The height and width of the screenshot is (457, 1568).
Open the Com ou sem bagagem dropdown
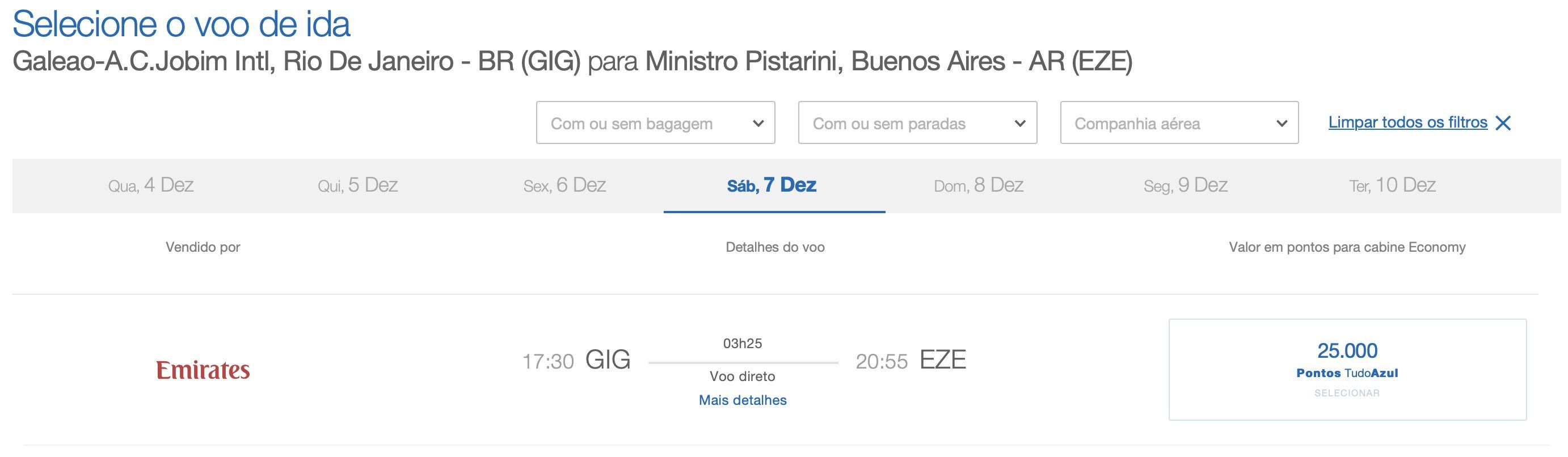pyautogui.click(x=656, y=122)
